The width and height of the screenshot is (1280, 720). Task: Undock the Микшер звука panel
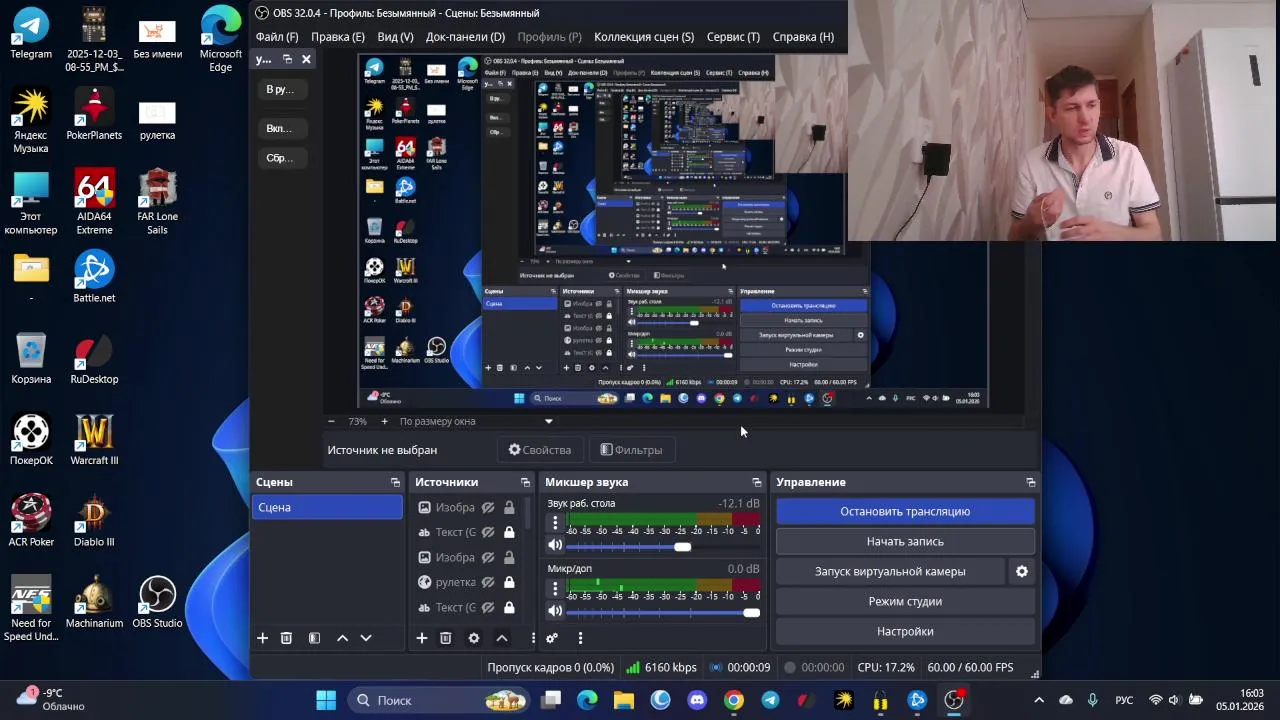coord(756,482)
